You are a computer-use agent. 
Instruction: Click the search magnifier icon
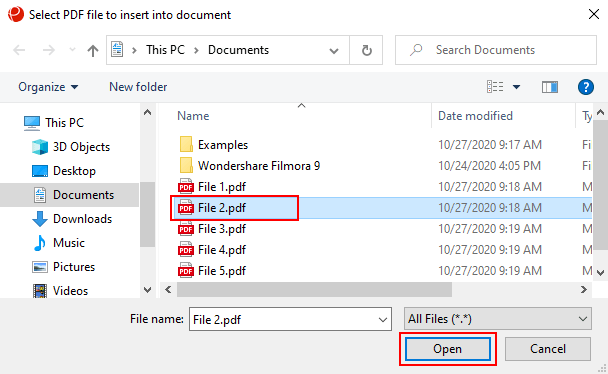[416, 50]
